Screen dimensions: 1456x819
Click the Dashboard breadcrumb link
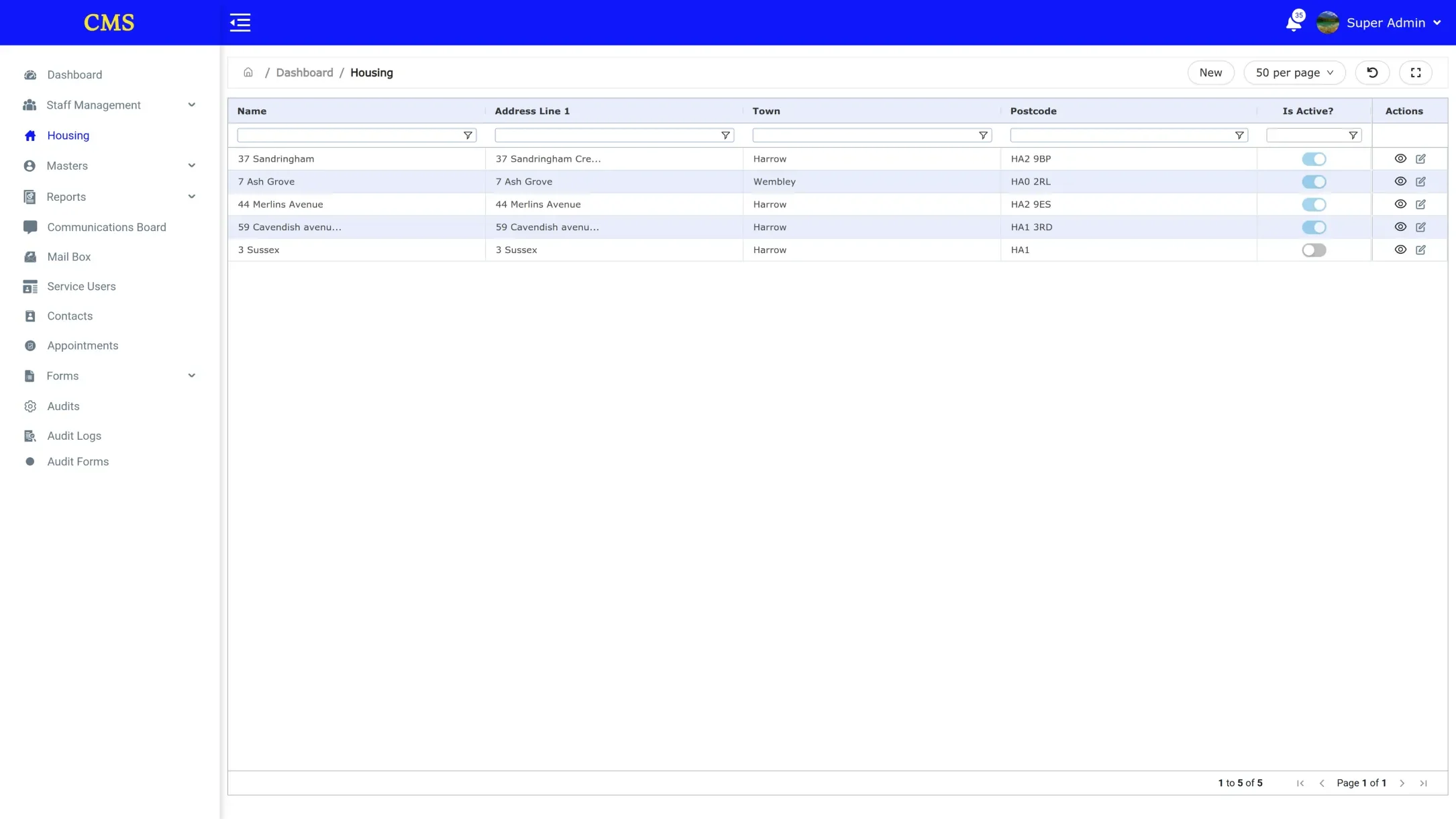pyautogui.click(x=304, y=73)
